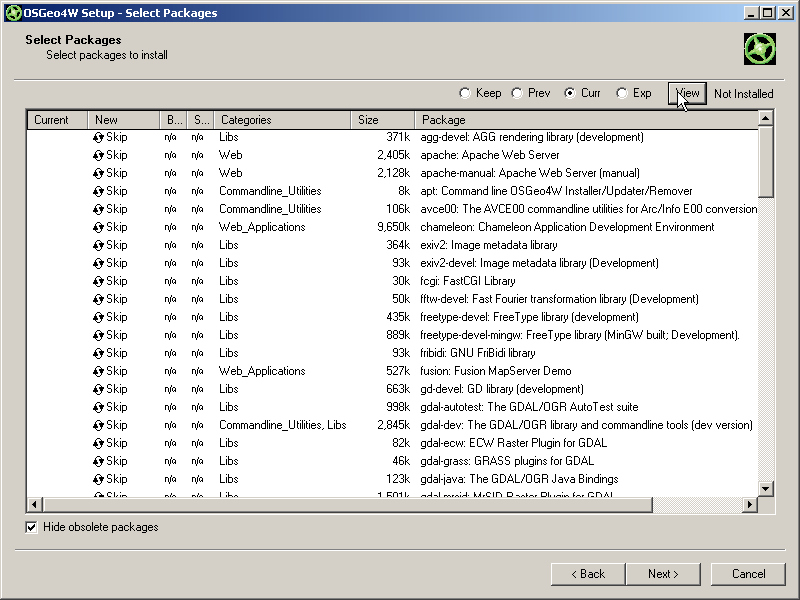Click the Categories column header
The width and height of the screenshot is (800, 600).
(x=282, y=120)
